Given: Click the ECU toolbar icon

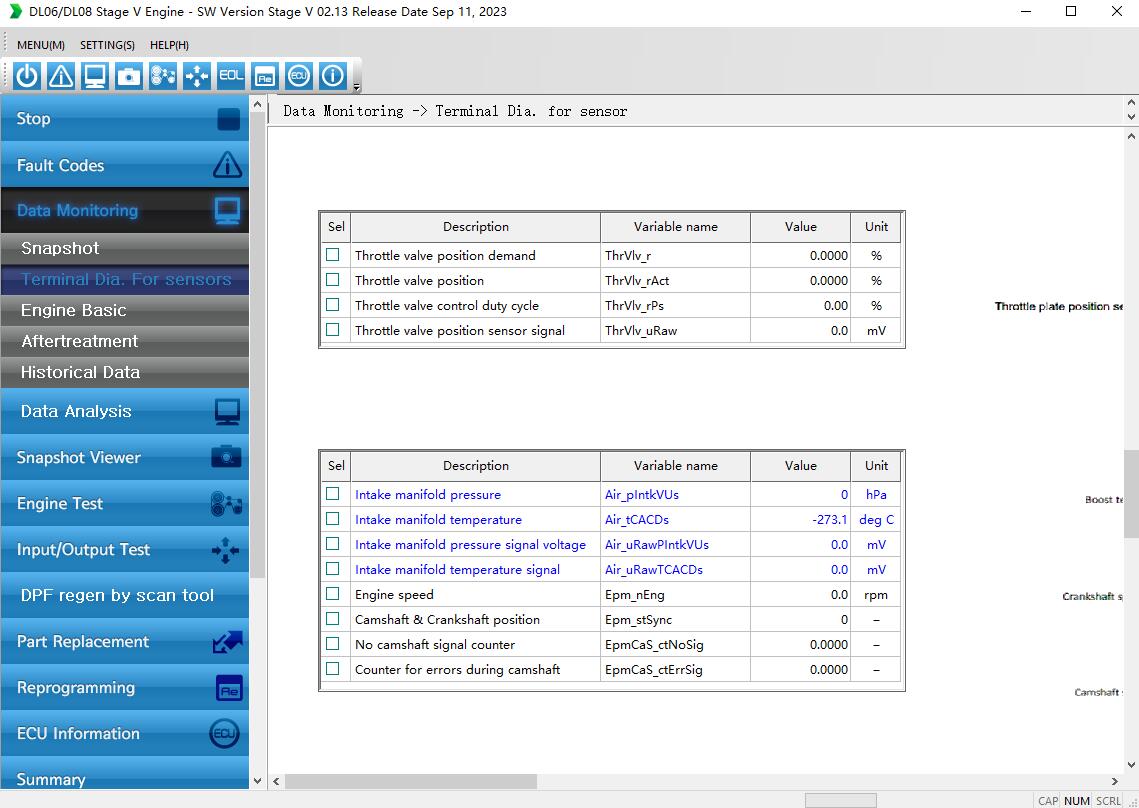Looking at the screenshot, I should [x=299, y=76].
